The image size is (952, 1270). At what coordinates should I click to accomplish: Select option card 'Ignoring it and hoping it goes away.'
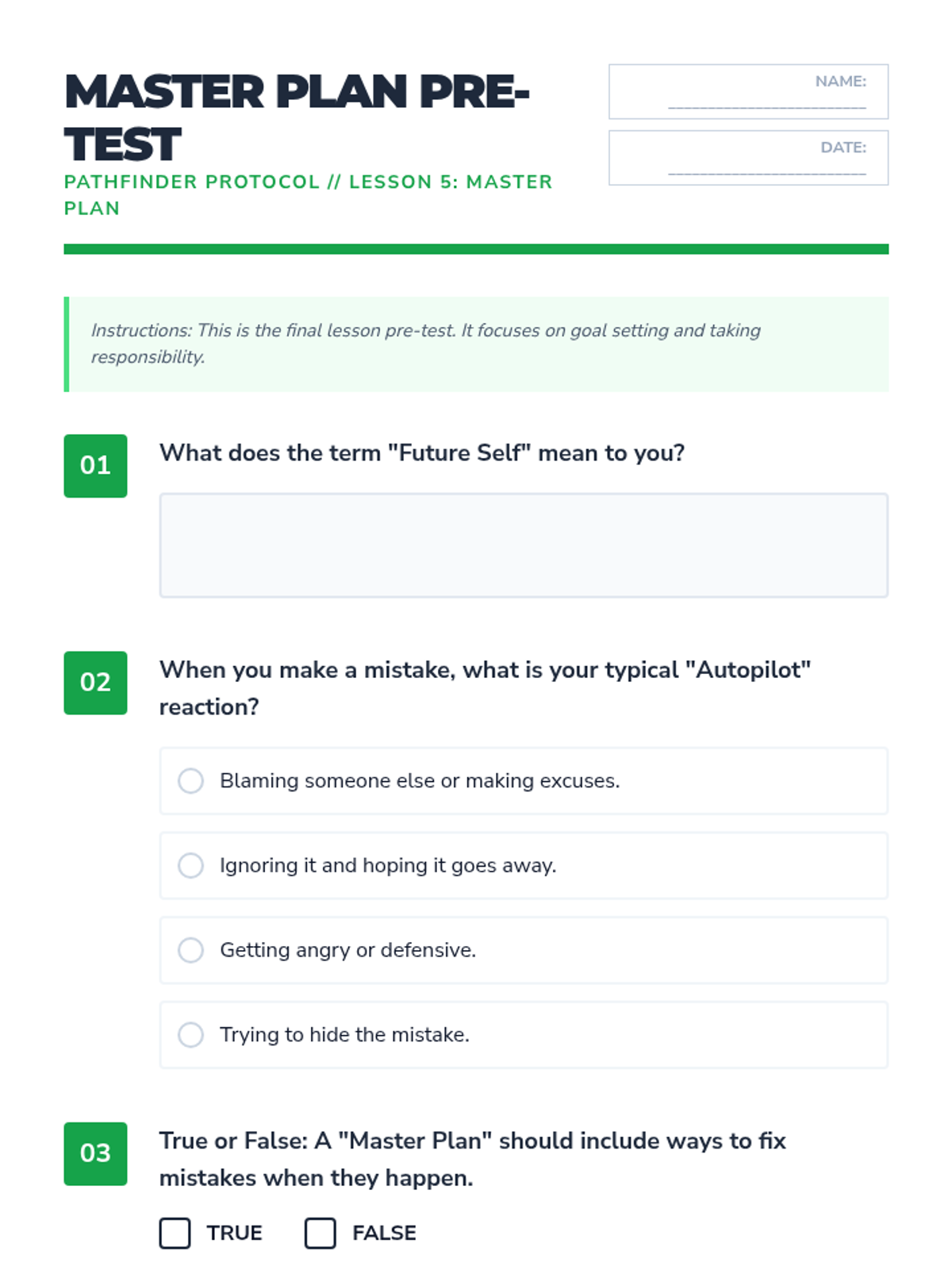tap(524, 865)
